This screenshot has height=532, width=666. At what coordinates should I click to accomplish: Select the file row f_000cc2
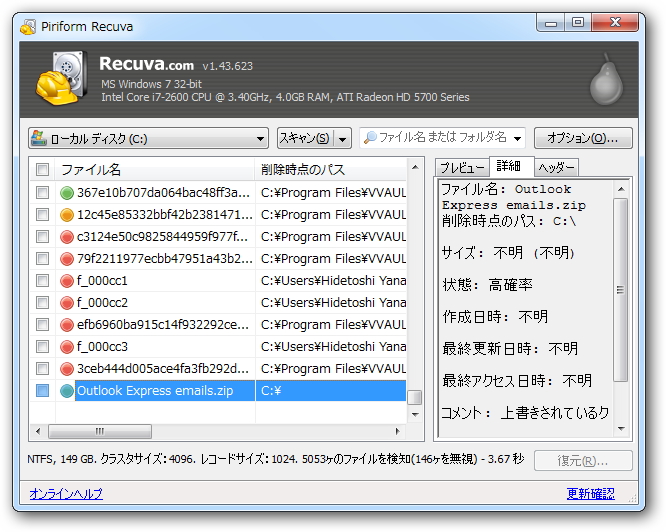click(x=218, y=303)
